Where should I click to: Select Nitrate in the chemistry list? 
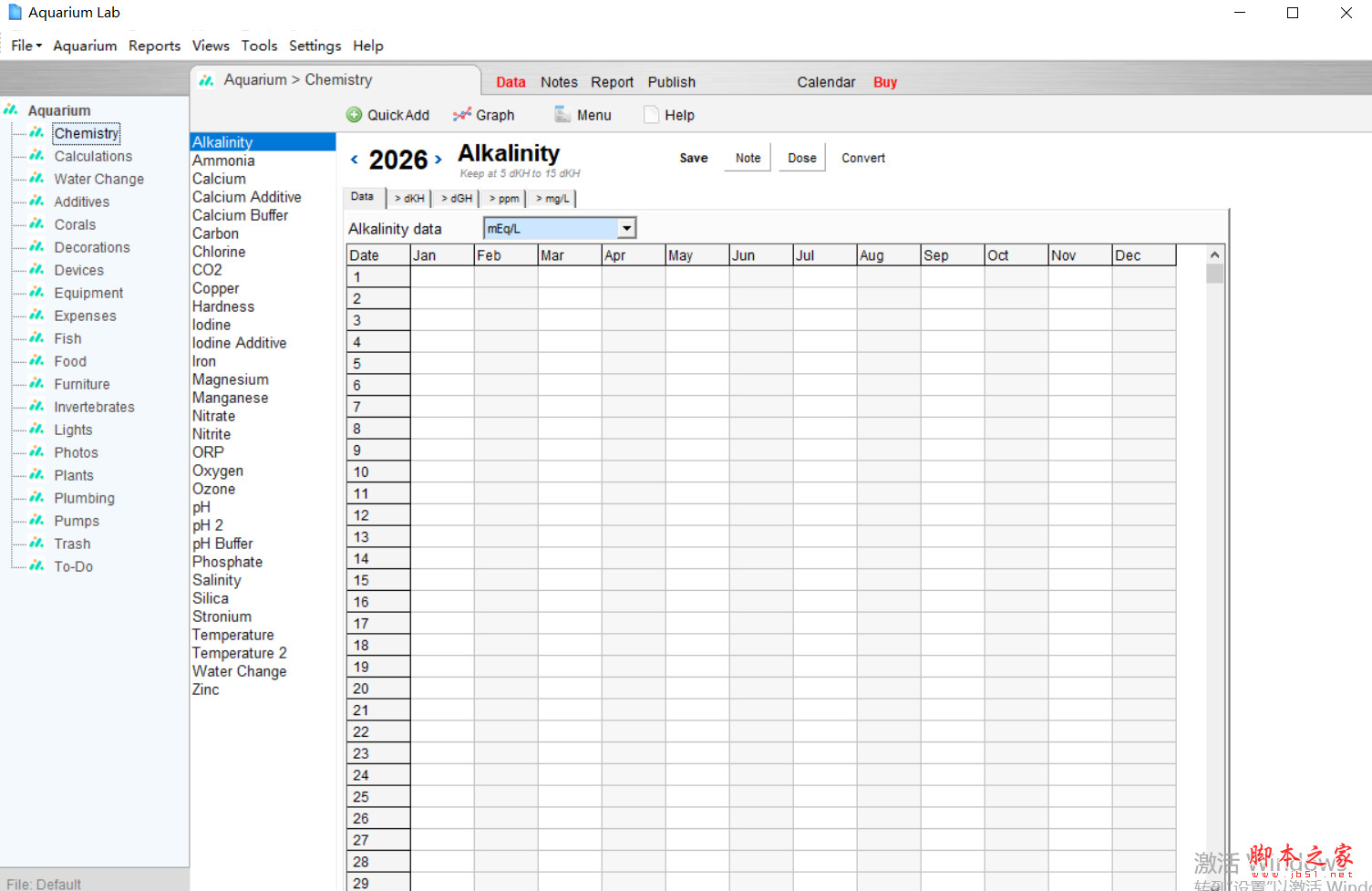pos(213,416)
